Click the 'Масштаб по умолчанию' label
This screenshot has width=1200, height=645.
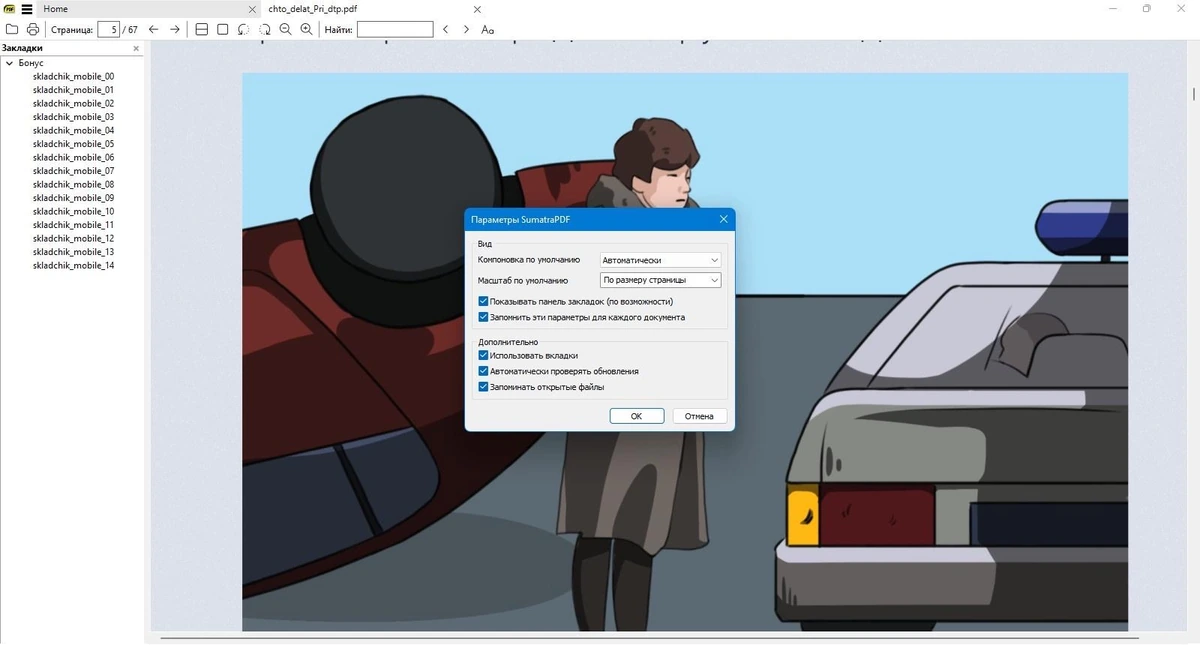tap(523, 281)
